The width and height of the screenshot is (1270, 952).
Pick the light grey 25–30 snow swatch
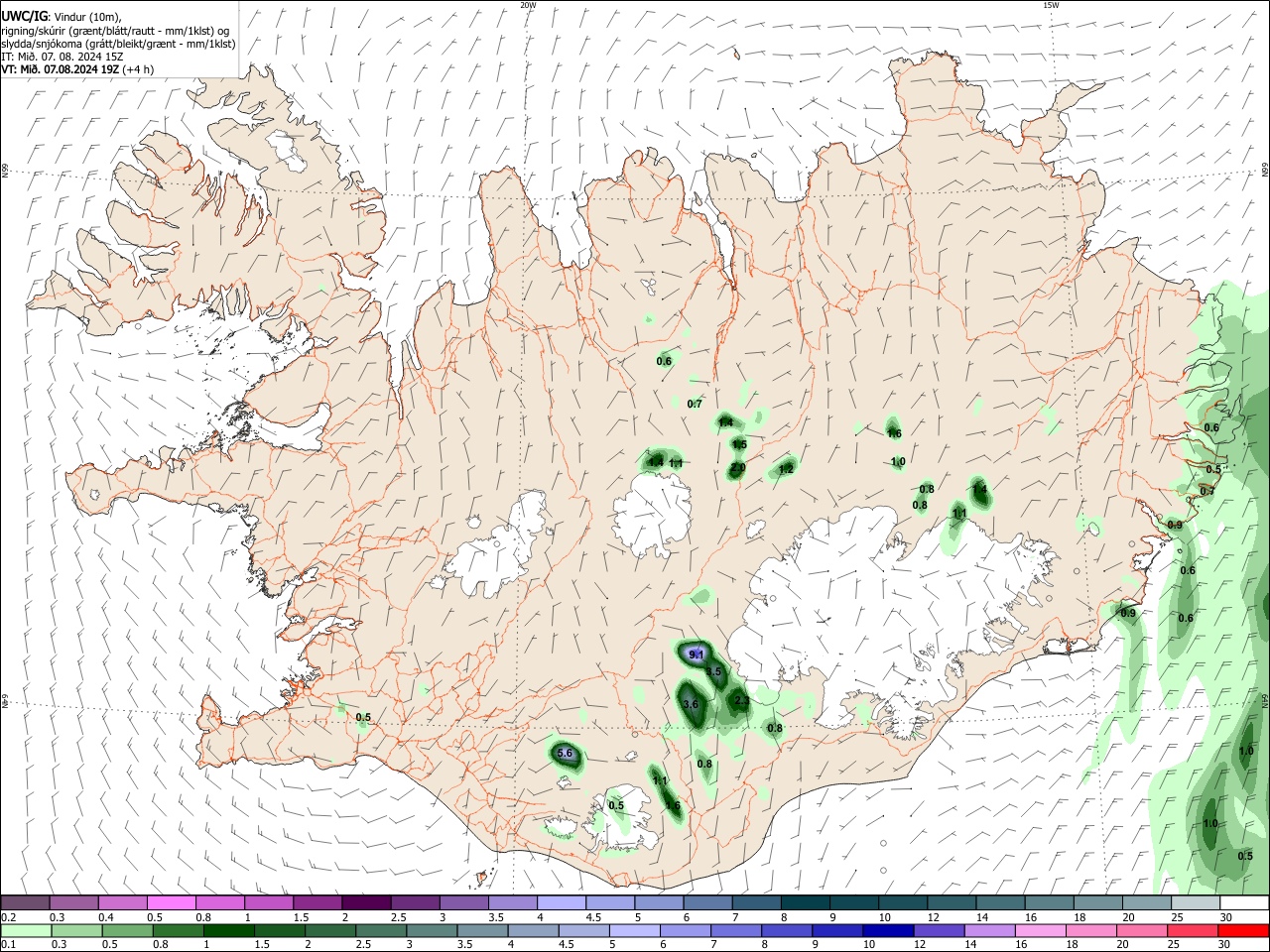point(1196,902)
